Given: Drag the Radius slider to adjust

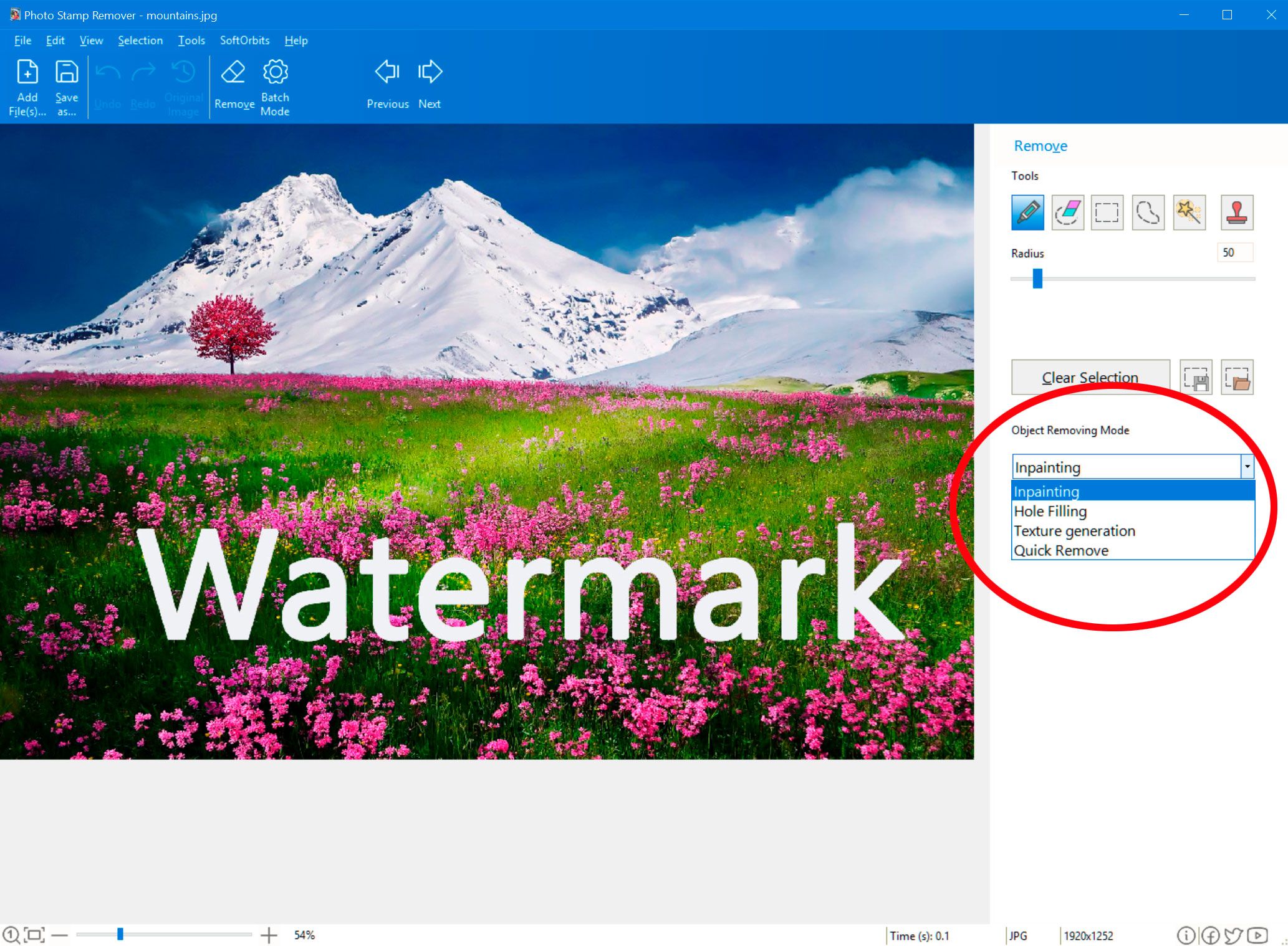Looking at the screenshot, I should pos(1035,281).
